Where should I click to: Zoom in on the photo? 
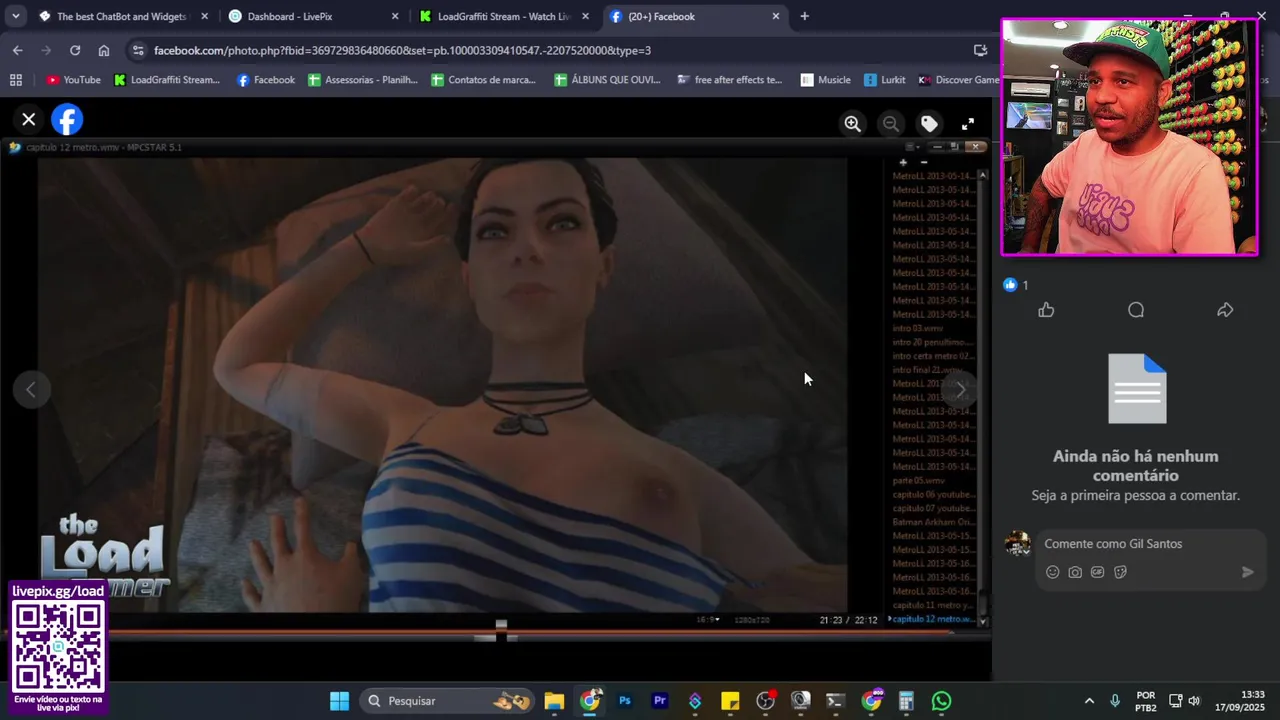(x=852, y=124)
